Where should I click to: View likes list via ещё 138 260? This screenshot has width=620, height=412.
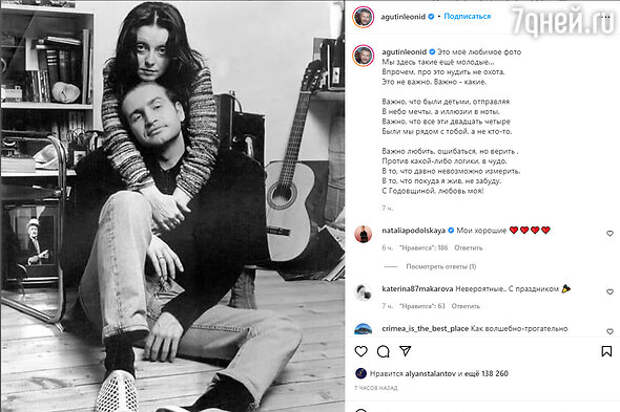488,373
